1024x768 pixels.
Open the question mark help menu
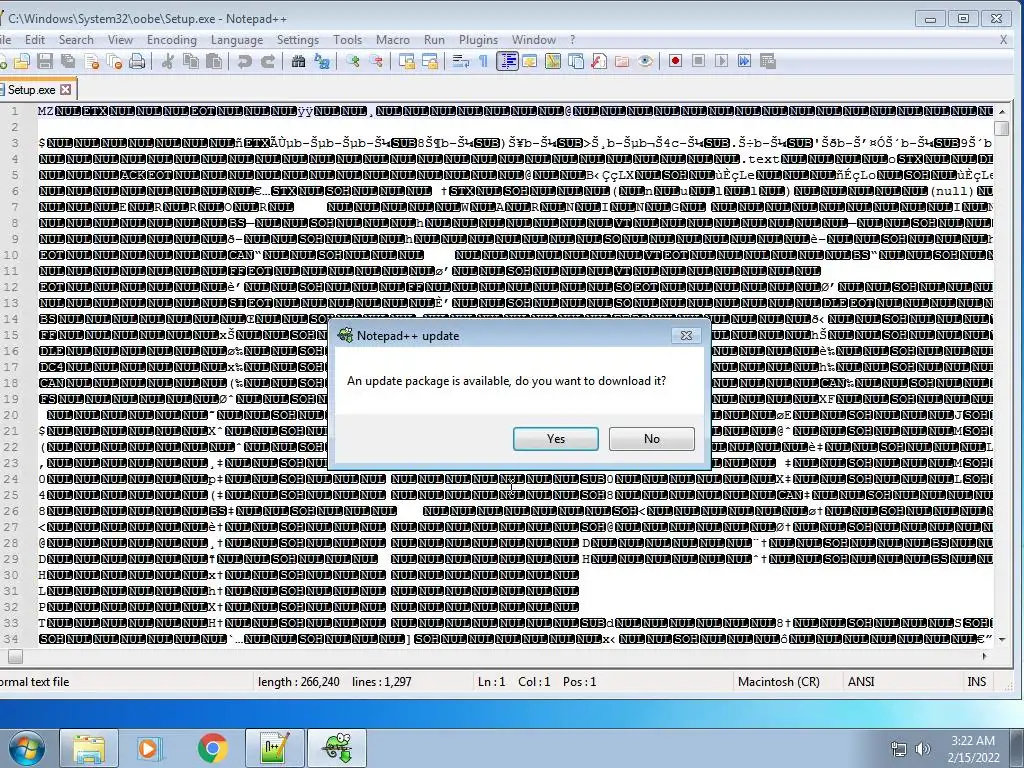click(x=573, y=40)
